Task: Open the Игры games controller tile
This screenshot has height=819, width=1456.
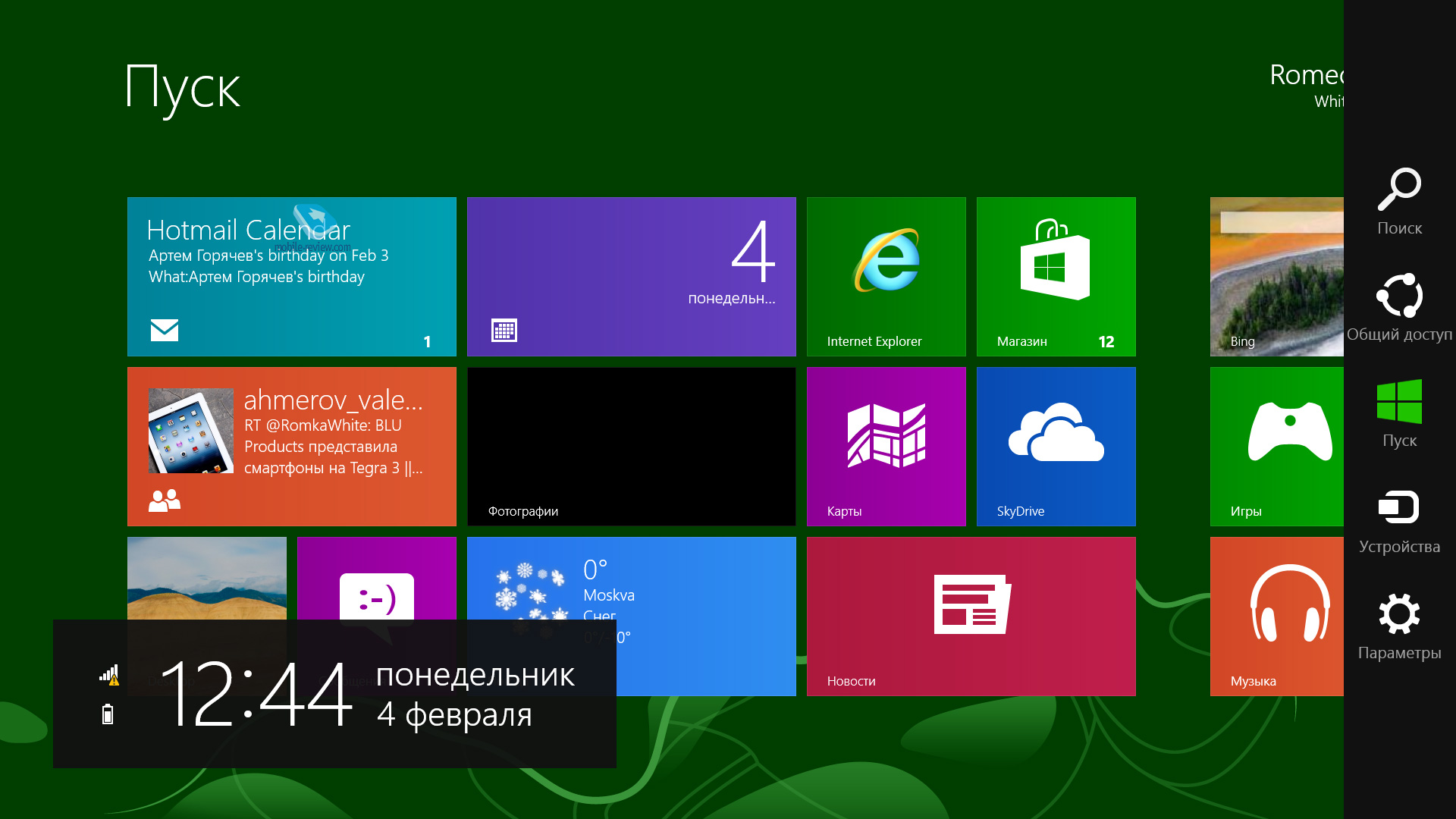Action: [x=1277, y=447]
